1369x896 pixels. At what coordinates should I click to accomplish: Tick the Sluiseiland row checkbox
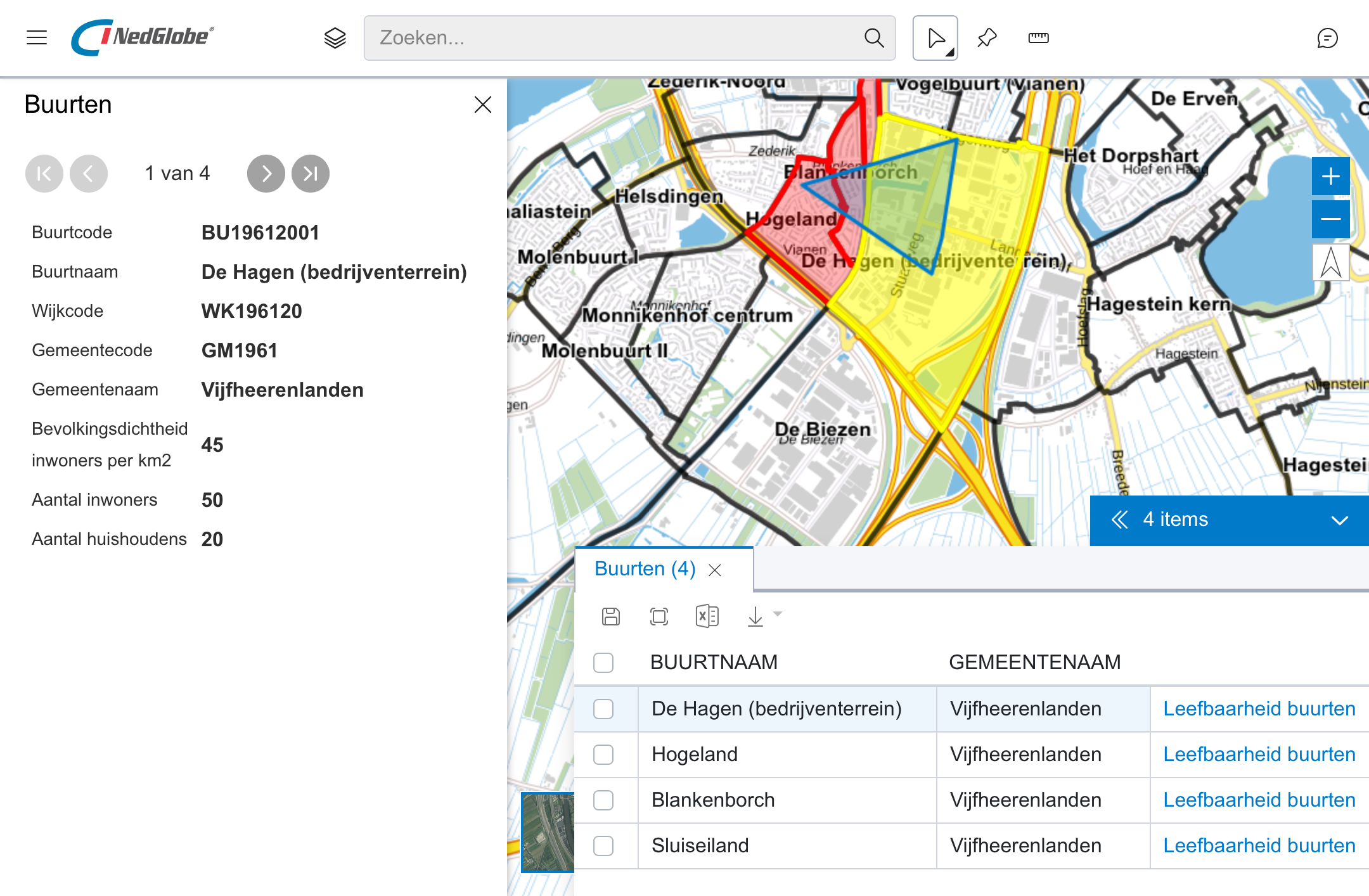click(x=603, y=846)
